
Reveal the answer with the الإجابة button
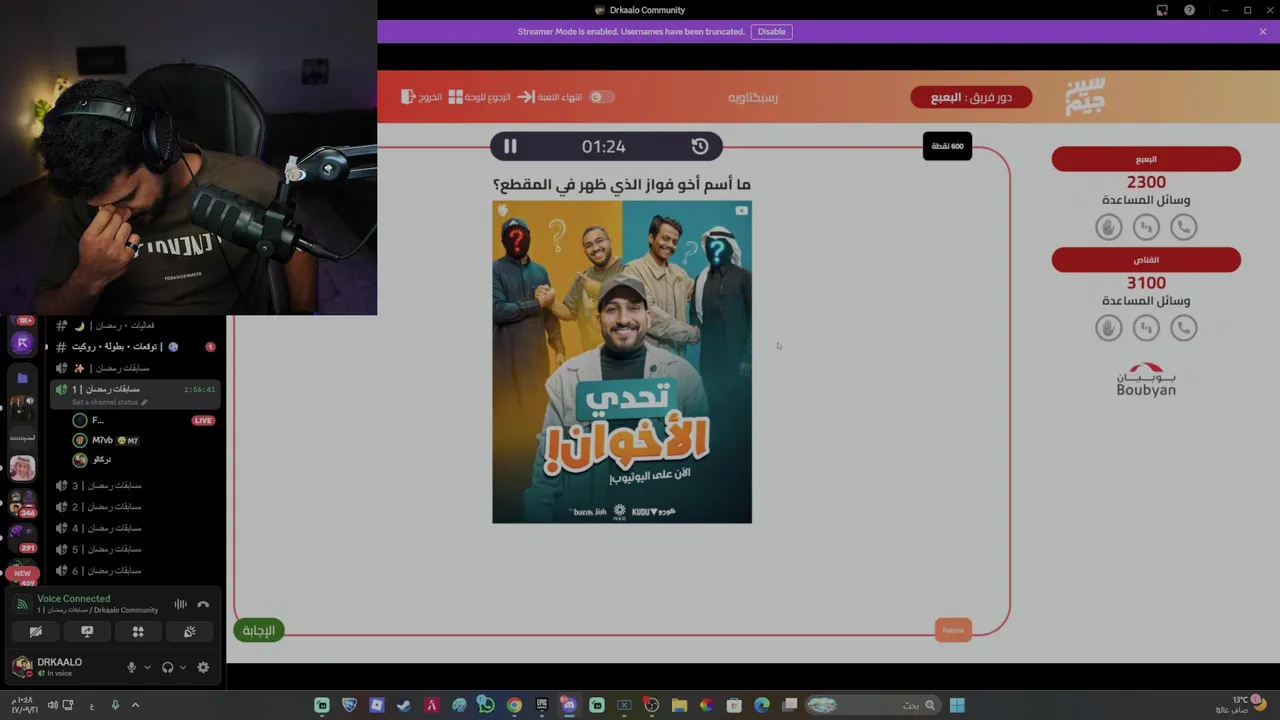259,630
